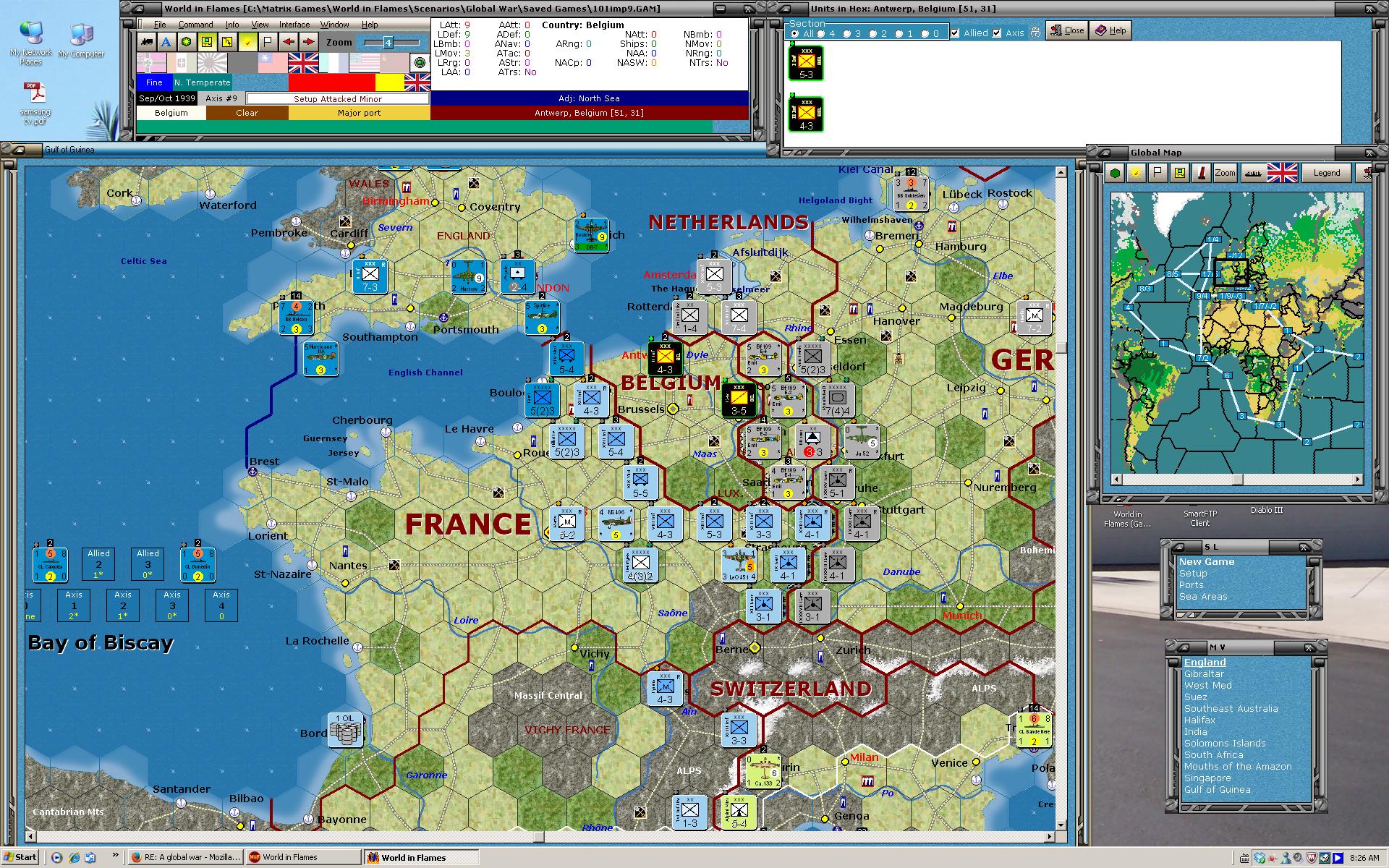This screenshot has width=1389, height=868.
Task: Click the Legend button in Global Map
Action: click(1327, 173)
